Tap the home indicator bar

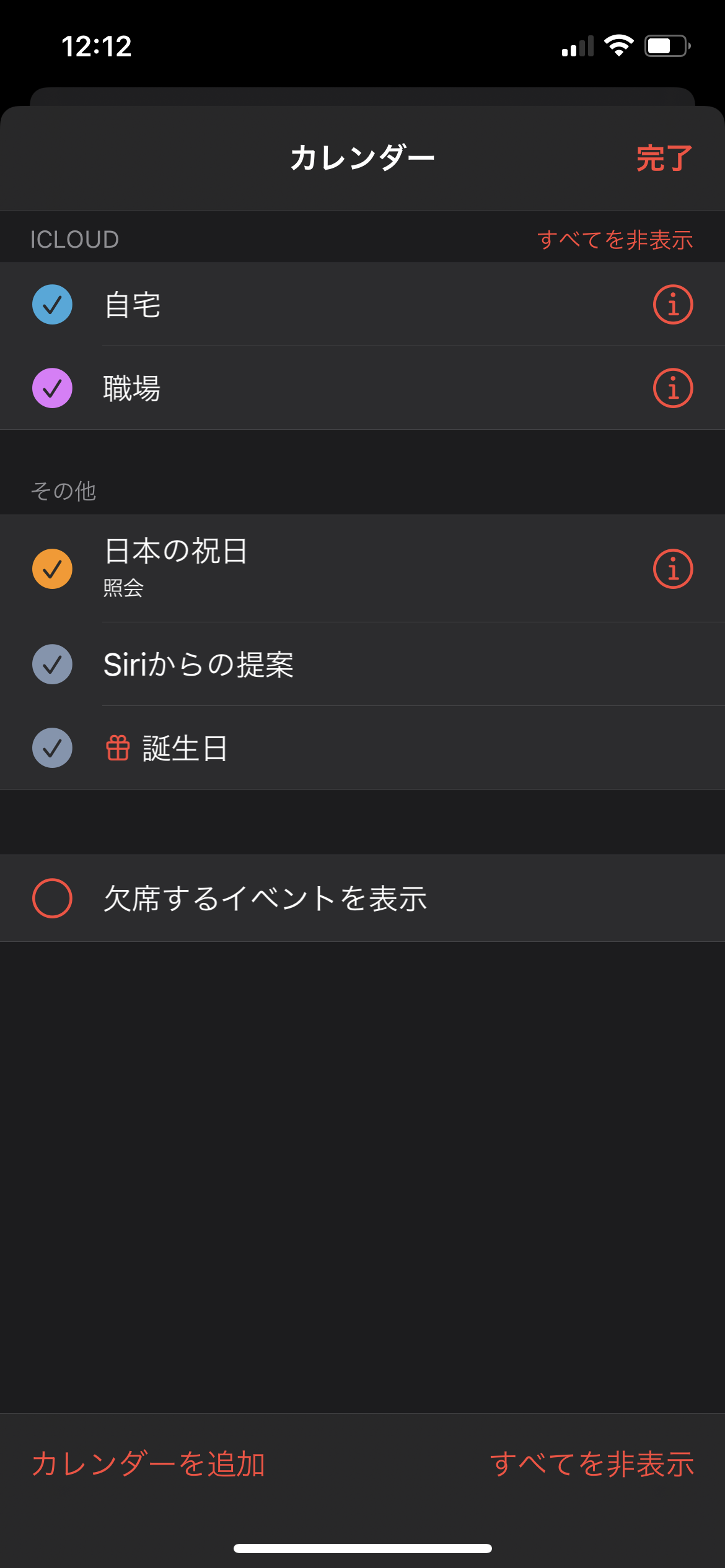(362, 1548)
